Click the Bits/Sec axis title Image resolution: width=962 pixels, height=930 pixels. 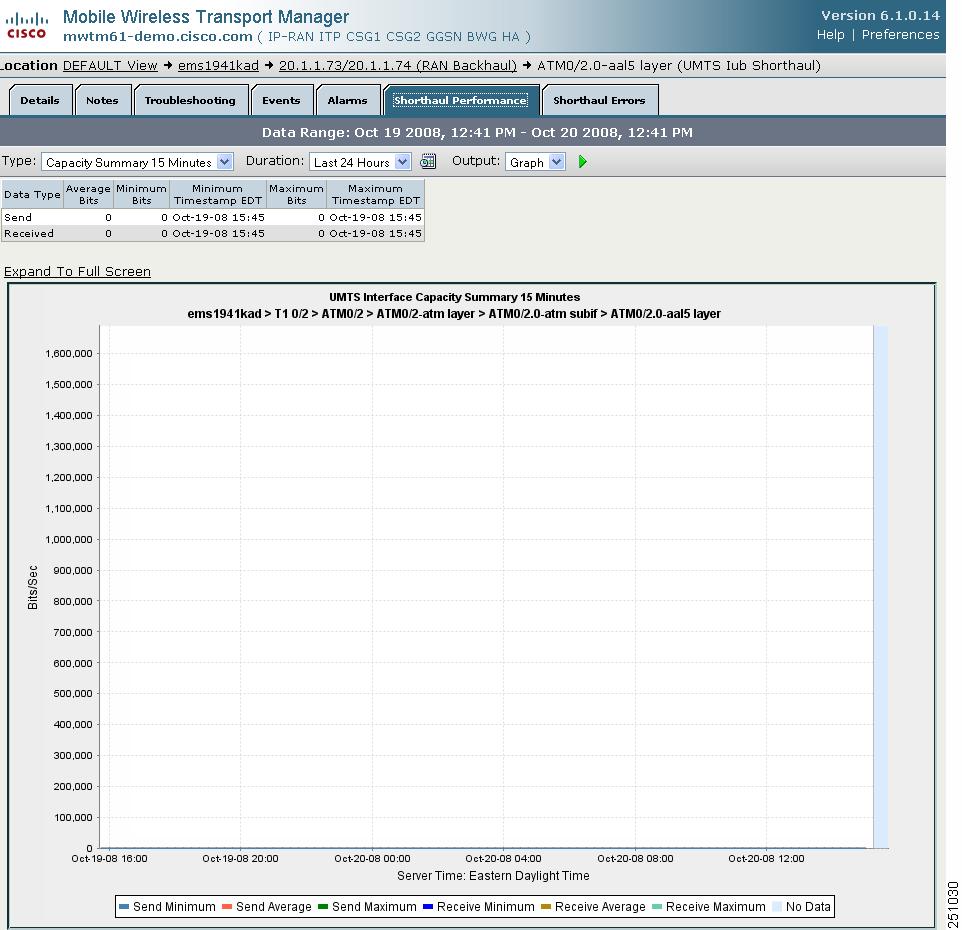[33, 587]
